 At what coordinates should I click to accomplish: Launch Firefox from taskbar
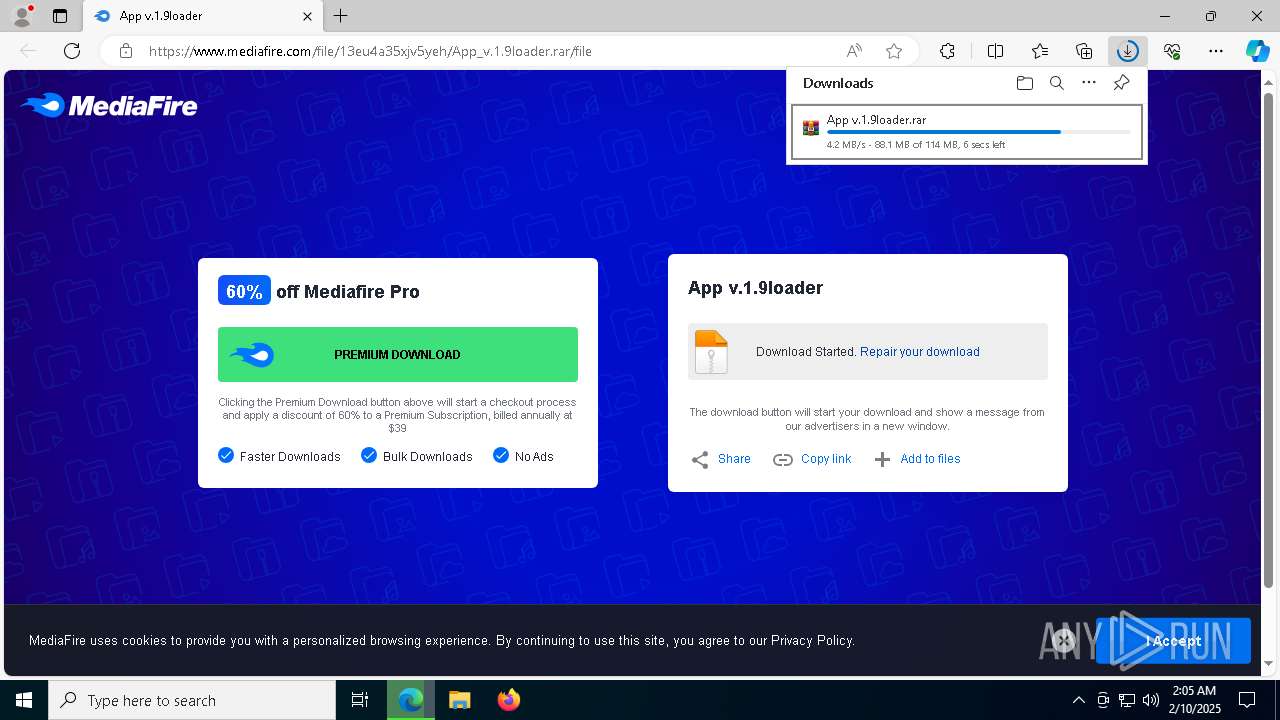pos(508,700)
